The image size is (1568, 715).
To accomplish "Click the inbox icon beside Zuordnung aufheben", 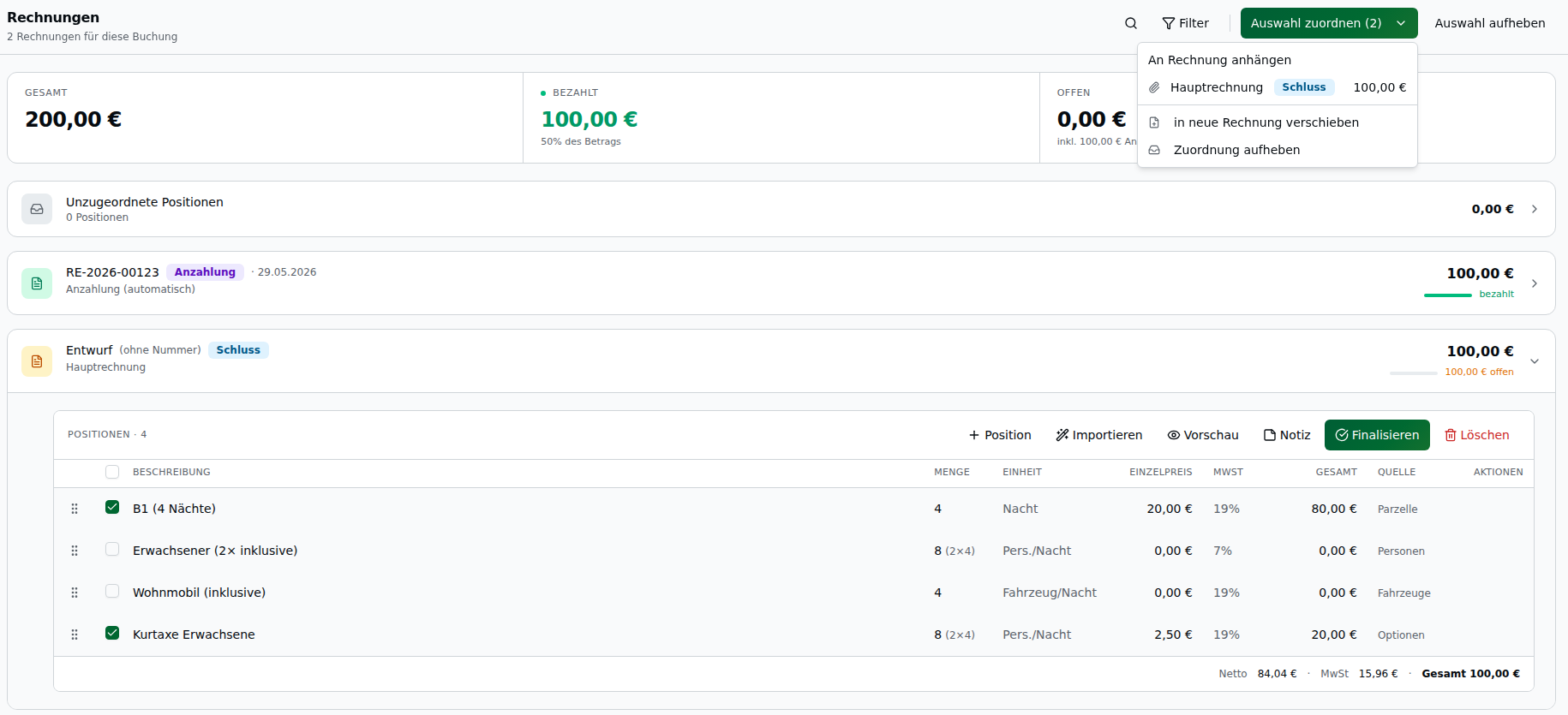I will [1154, 150].
